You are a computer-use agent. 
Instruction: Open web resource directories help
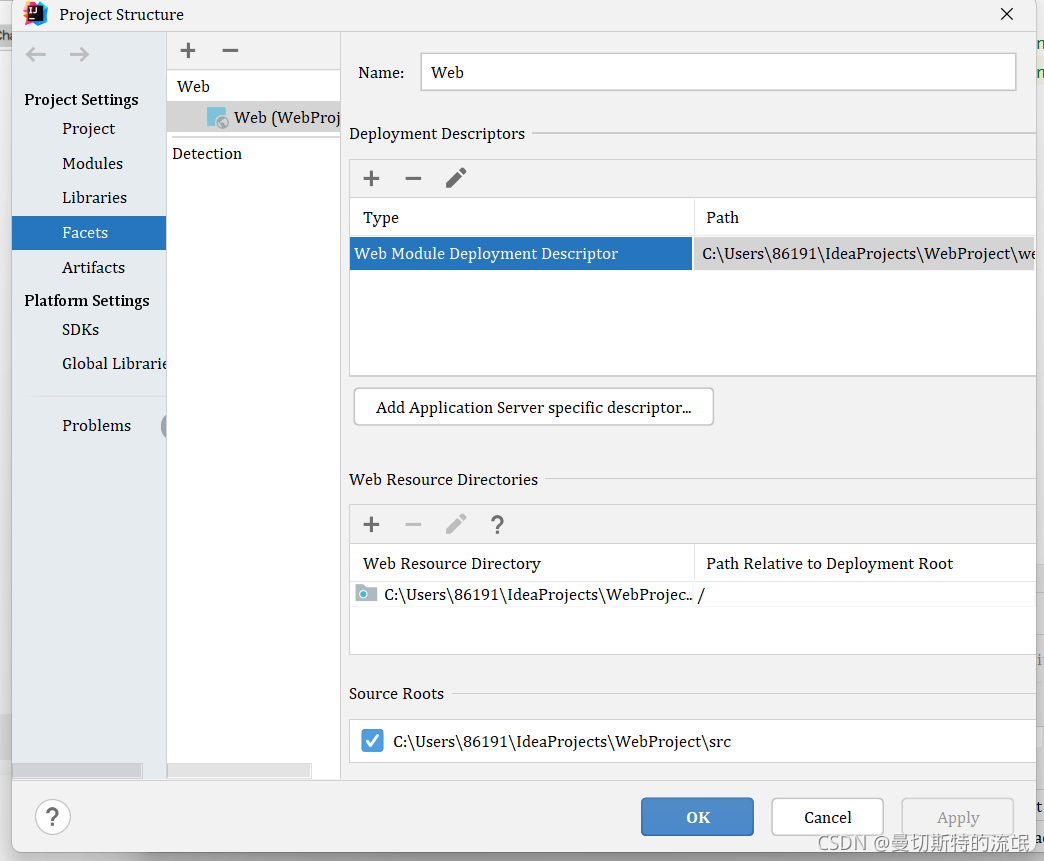497,525
